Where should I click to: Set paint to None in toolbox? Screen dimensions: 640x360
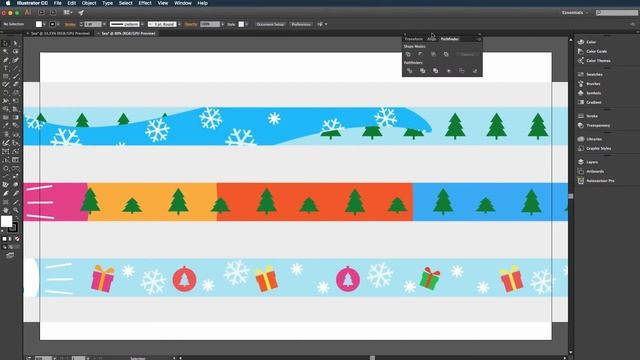click(17, 239)
